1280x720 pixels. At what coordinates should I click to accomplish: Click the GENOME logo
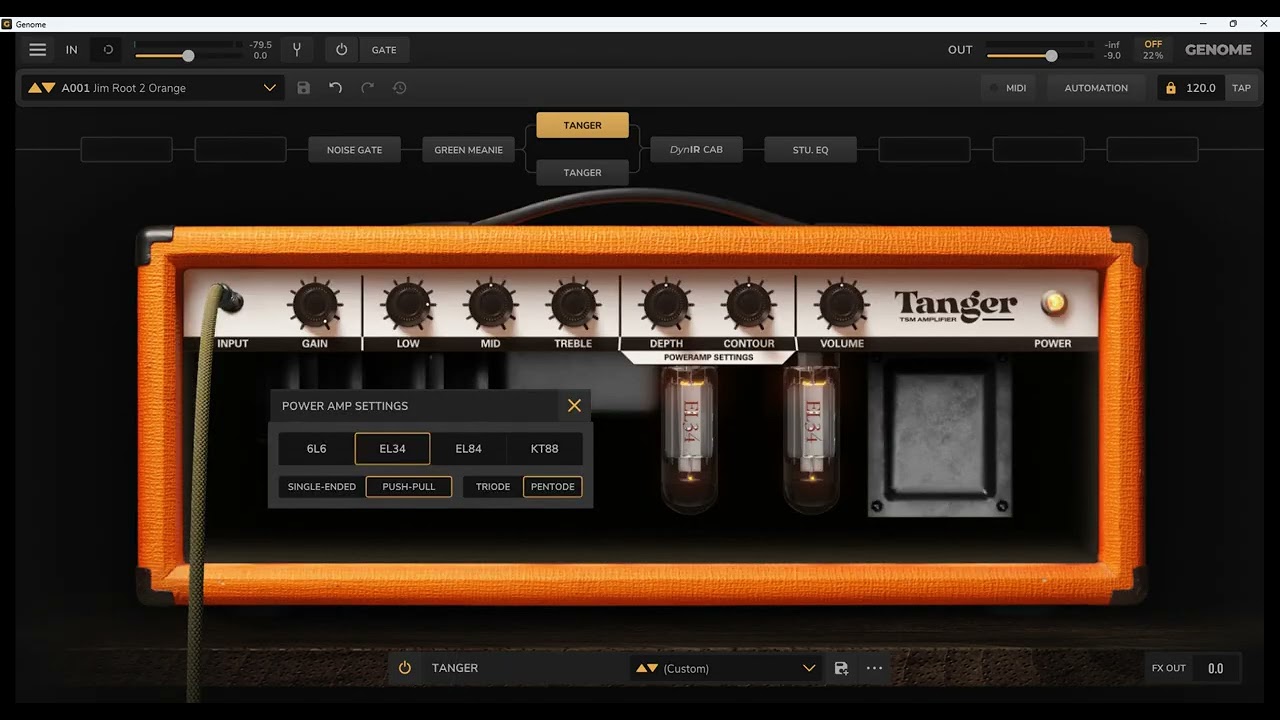tap(1218, 49)
